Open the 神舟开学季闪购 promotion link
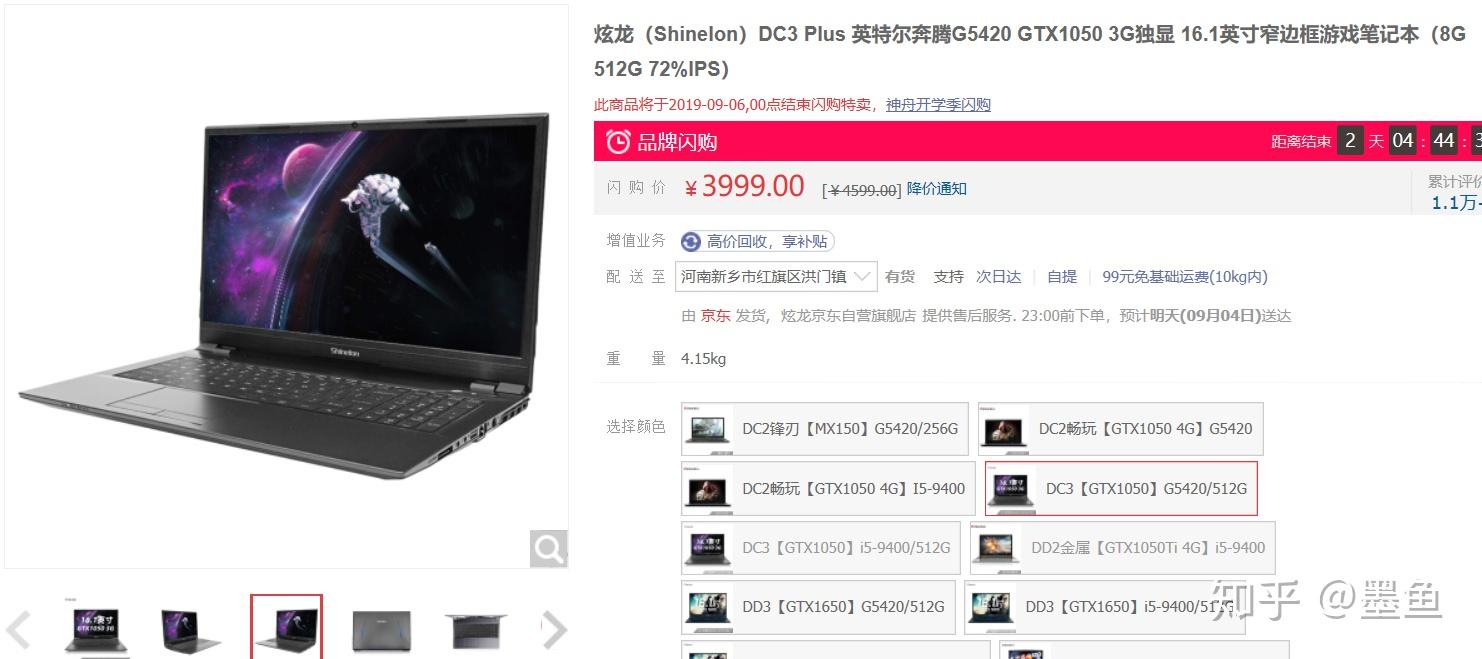The width and height of the screenshot is (1482, 659). point(938,105)
